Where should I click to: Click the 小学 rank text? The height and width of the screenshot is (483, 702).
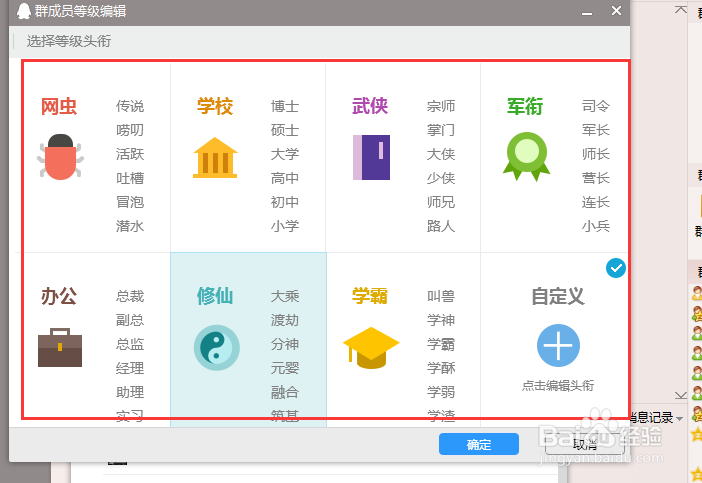click(285, 226)
